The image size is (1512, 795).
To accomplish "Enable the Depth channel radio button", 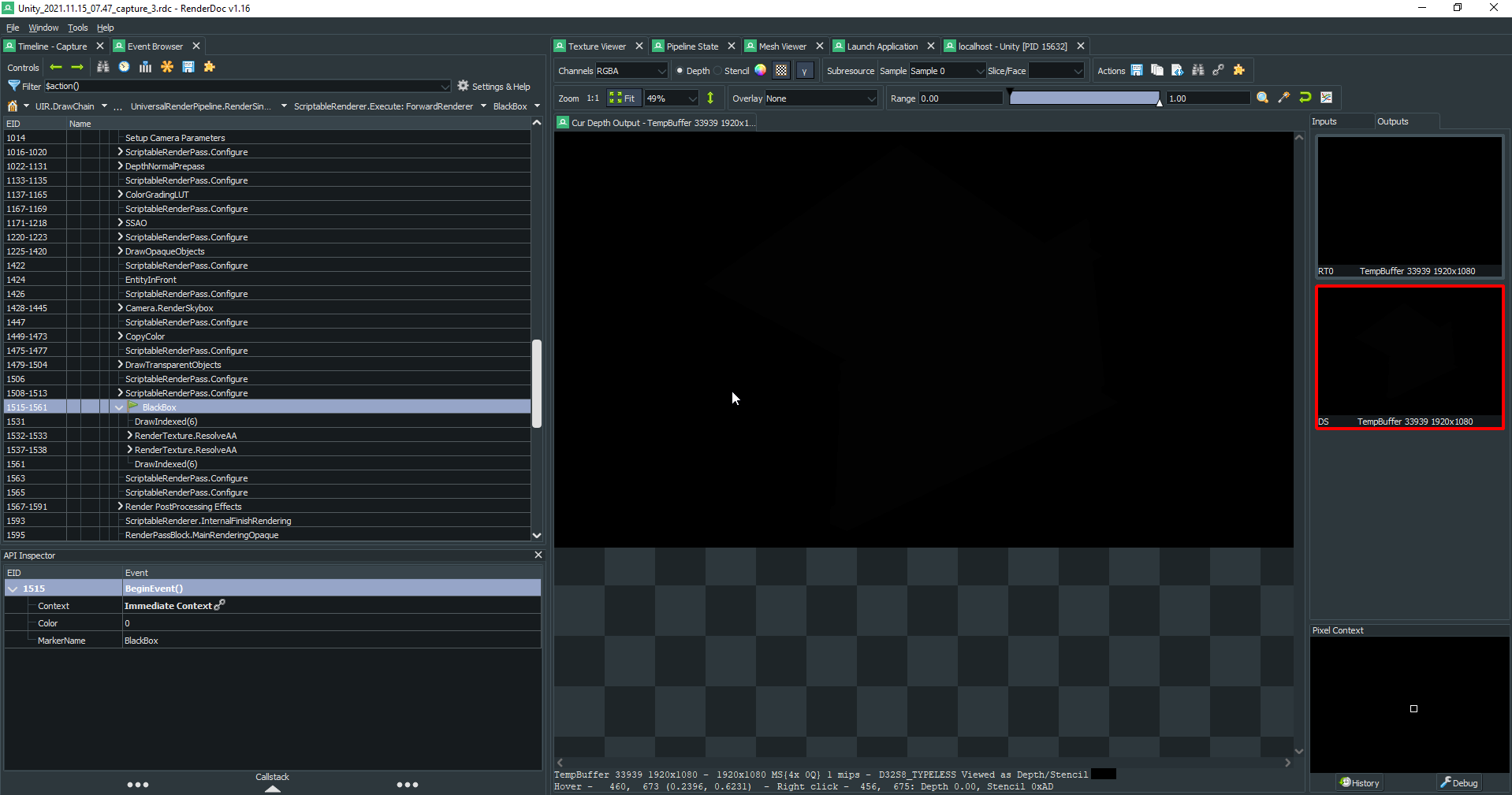I will tap(680, 71).
